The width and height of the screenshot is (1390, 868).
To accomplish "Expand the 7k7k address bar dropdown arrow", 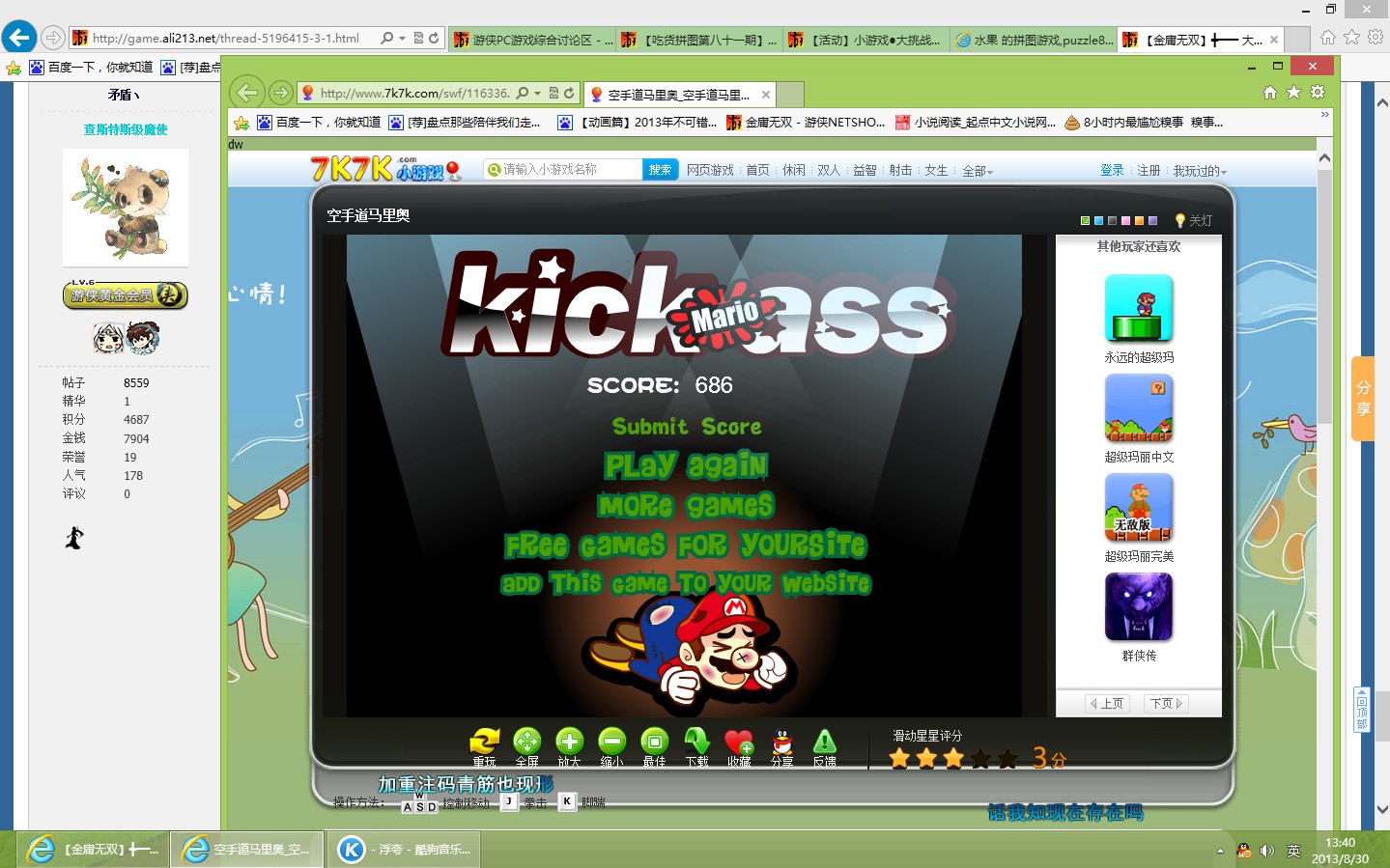I will coord(538,93).
